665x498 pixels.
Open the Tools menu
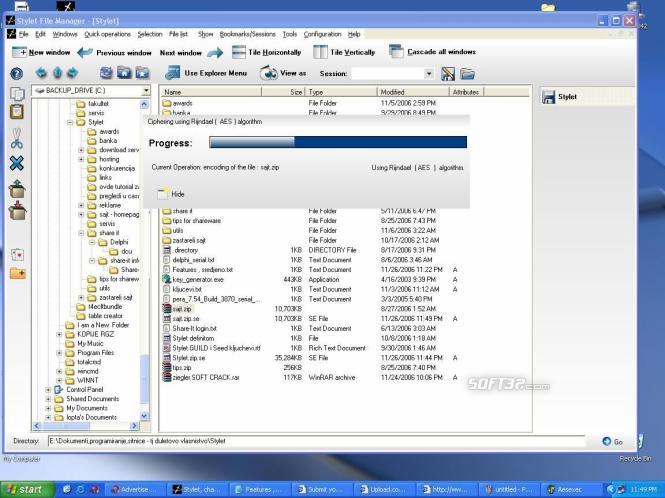[290, 34]
